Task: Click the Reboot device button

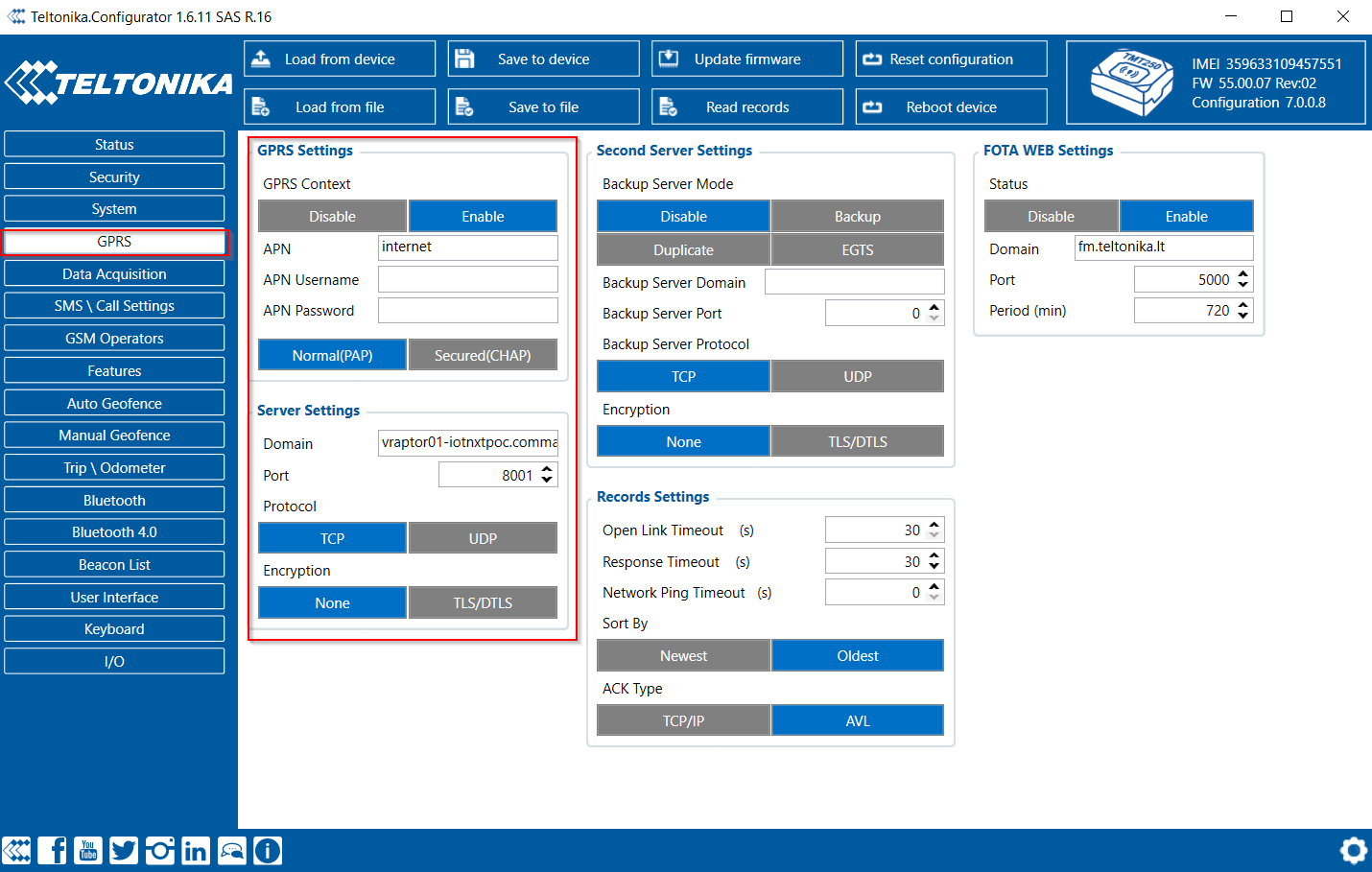Action: point(951,106)
